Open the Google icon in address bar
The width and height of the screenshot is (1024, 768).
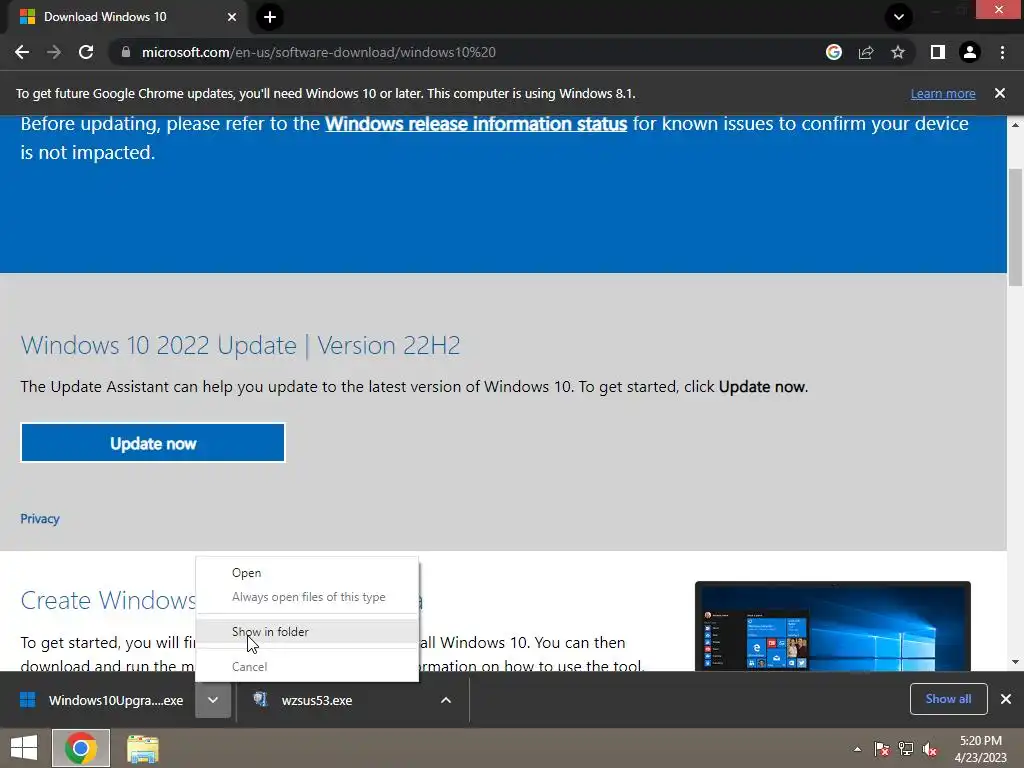click(x=834, y=52)
